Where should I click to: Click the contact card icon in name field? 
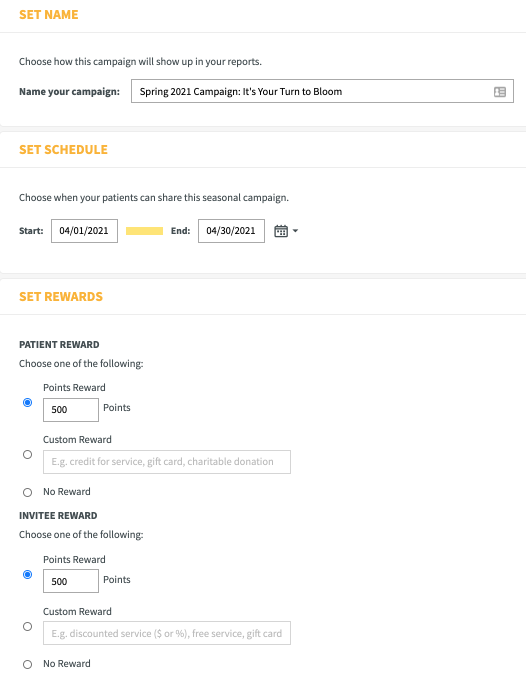click(x=500, y=91)
